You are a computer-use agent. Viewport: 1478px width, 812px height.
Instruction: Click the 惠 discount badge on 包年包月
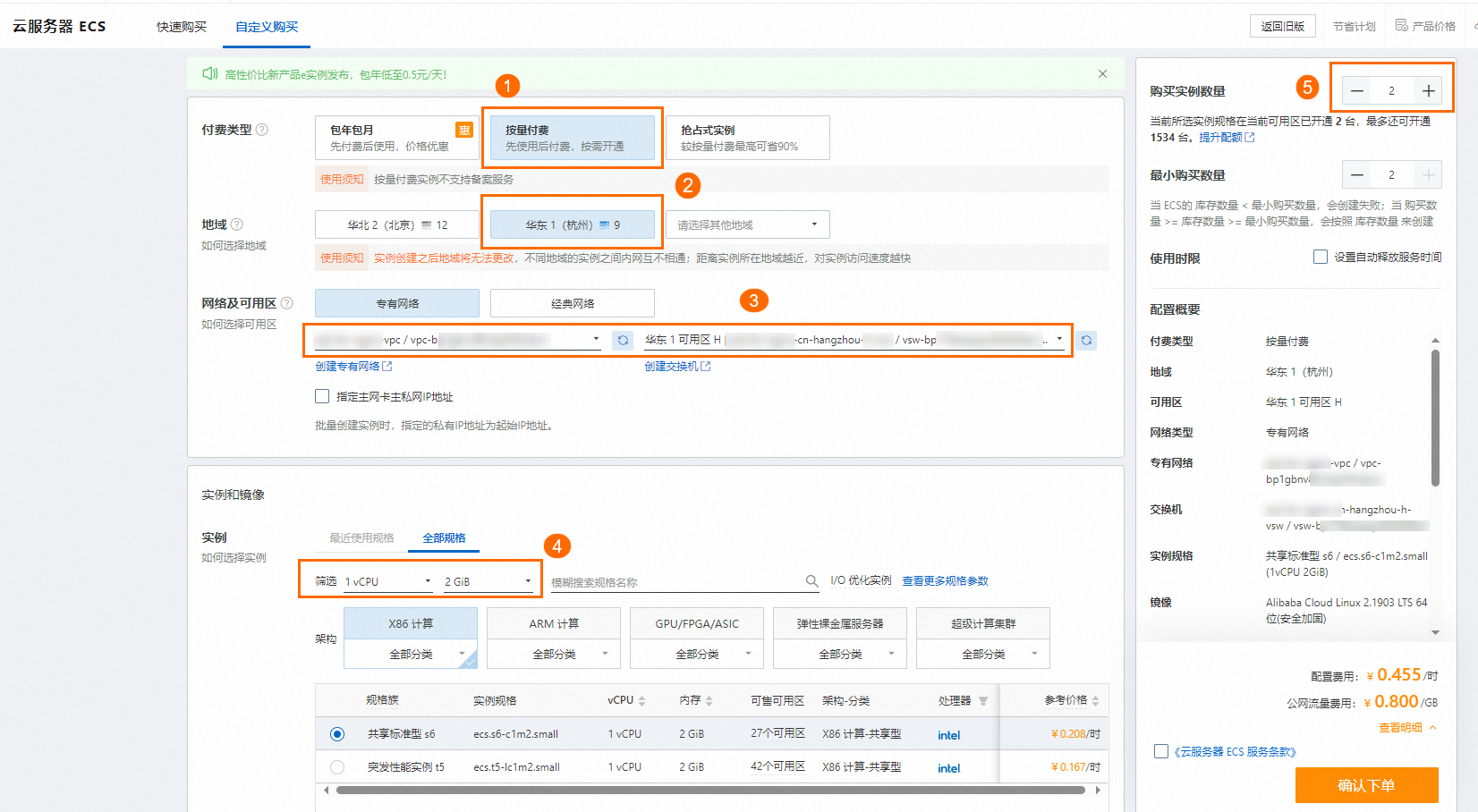coord(464,130)
